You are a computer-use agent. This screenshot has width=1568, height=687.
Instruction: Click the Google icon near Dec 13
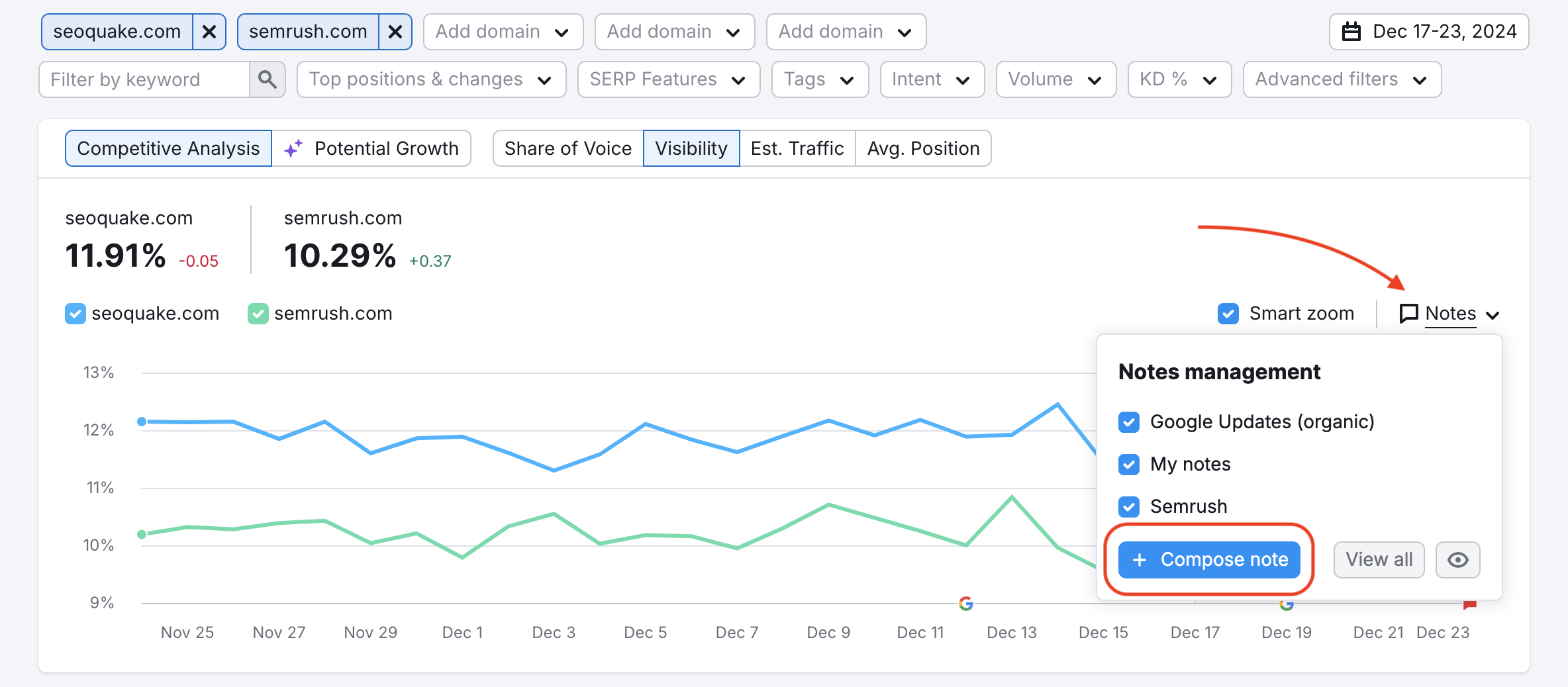(x=966, y=603)
